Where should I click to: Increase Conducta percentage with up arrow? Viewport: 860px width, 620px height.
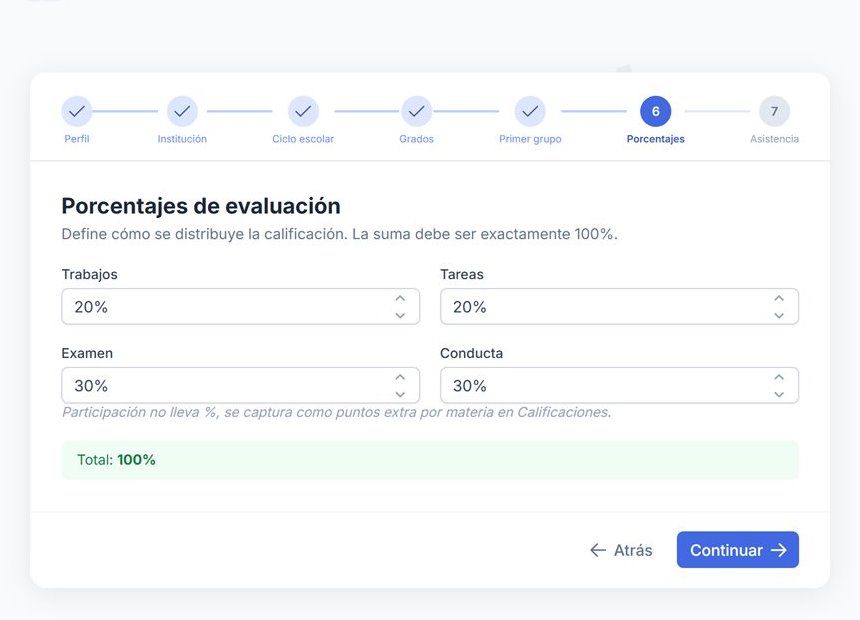pyautogui.click(x=779, y=377)
